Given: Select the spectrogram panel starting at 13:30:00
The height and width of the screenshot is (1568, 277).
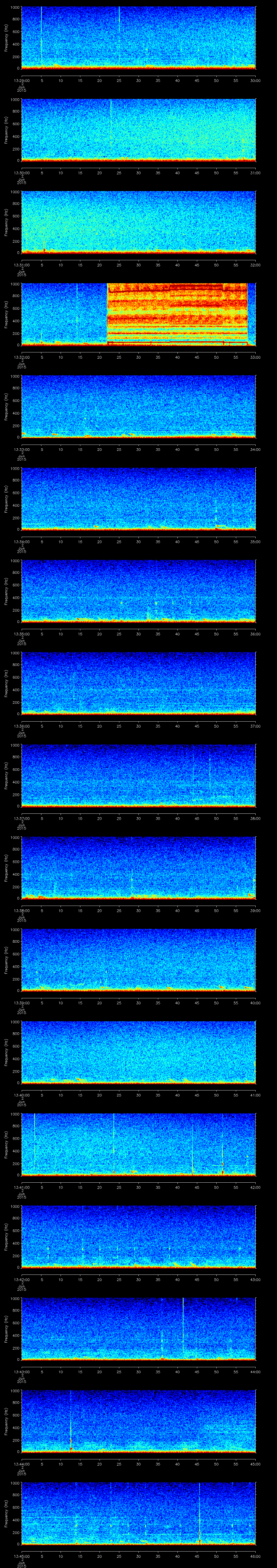Looking at the screenshot, I should [x=138, y=130].
